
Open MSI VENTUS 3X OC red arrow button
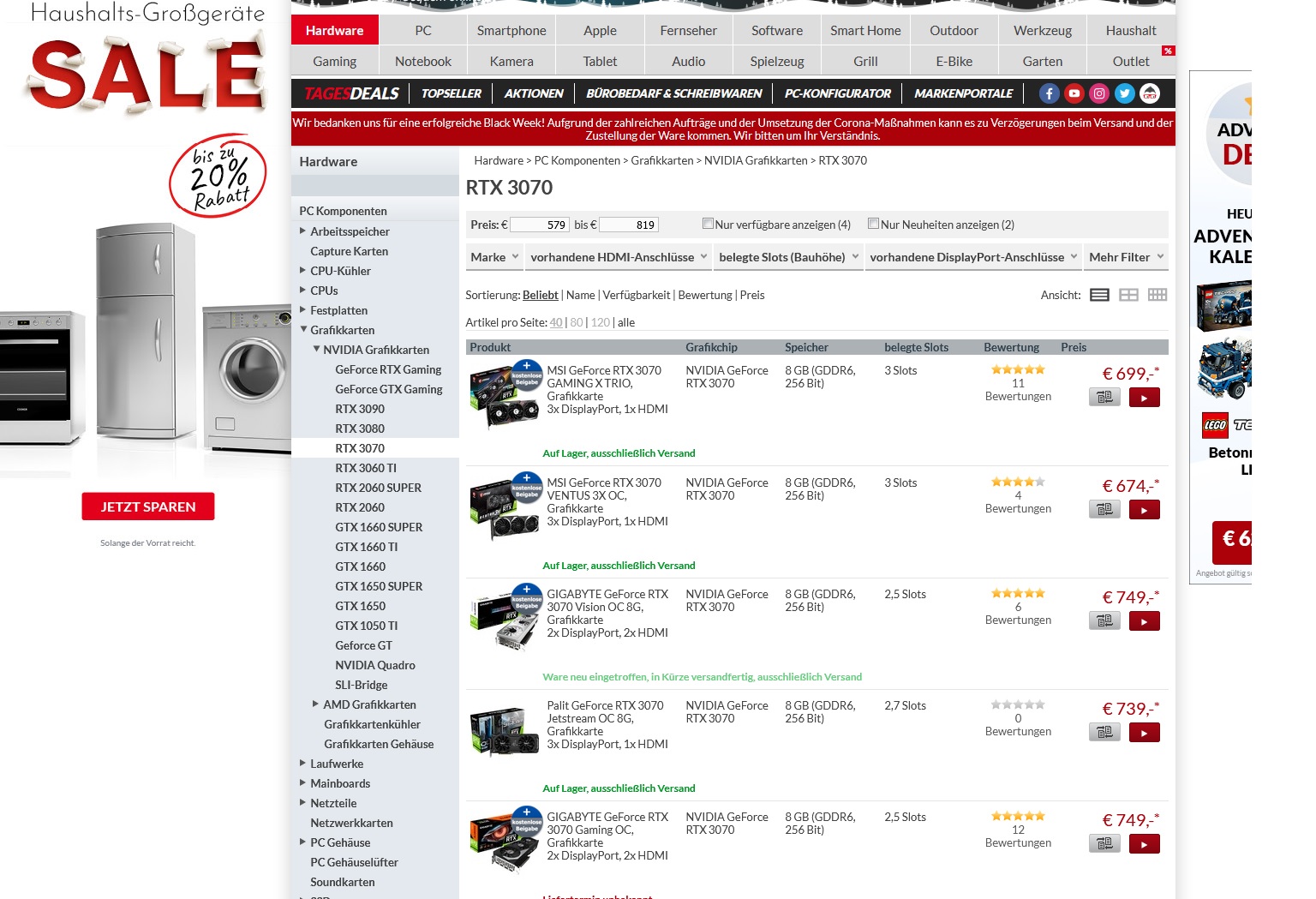click(x=1145, y=510)
